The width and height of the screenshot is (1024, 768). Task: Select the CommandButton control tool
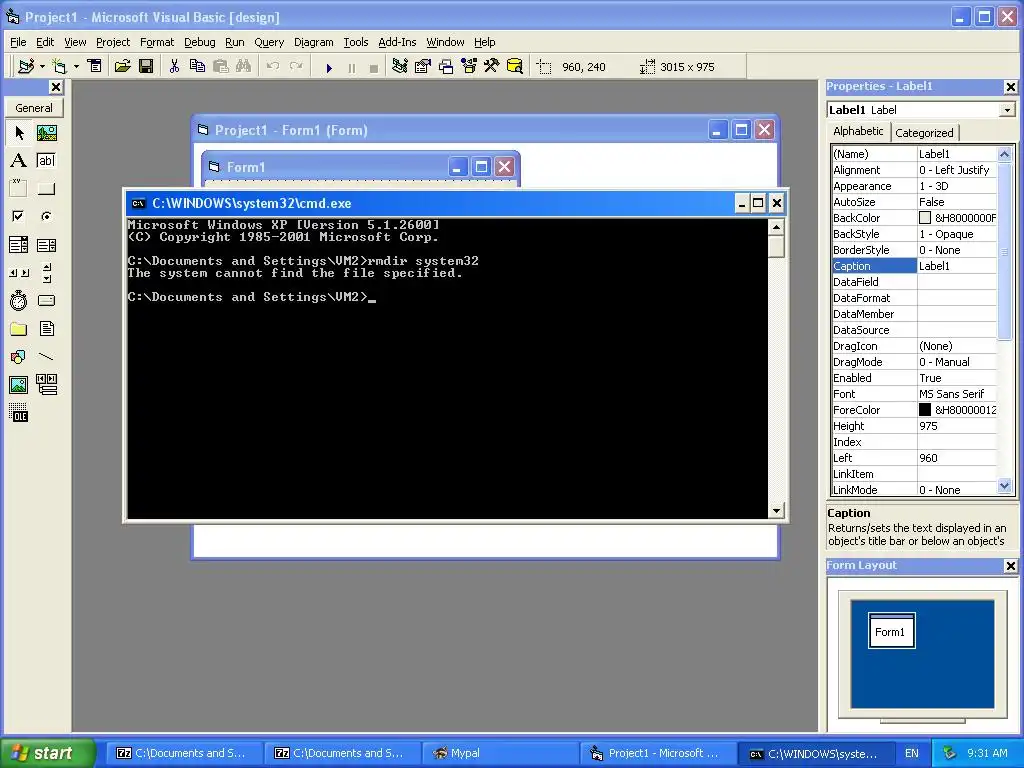click(46, 189)
